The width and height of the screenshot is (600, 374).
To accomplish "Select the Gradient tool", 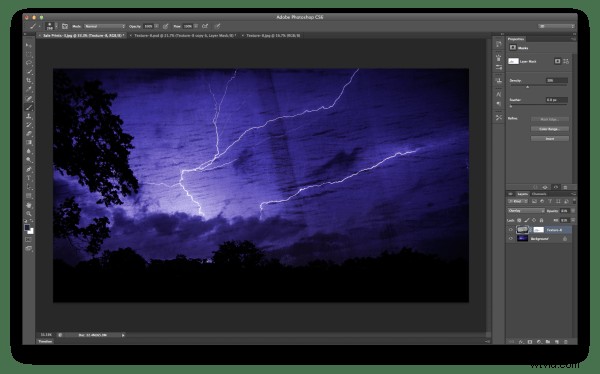I will pos(29,142).
